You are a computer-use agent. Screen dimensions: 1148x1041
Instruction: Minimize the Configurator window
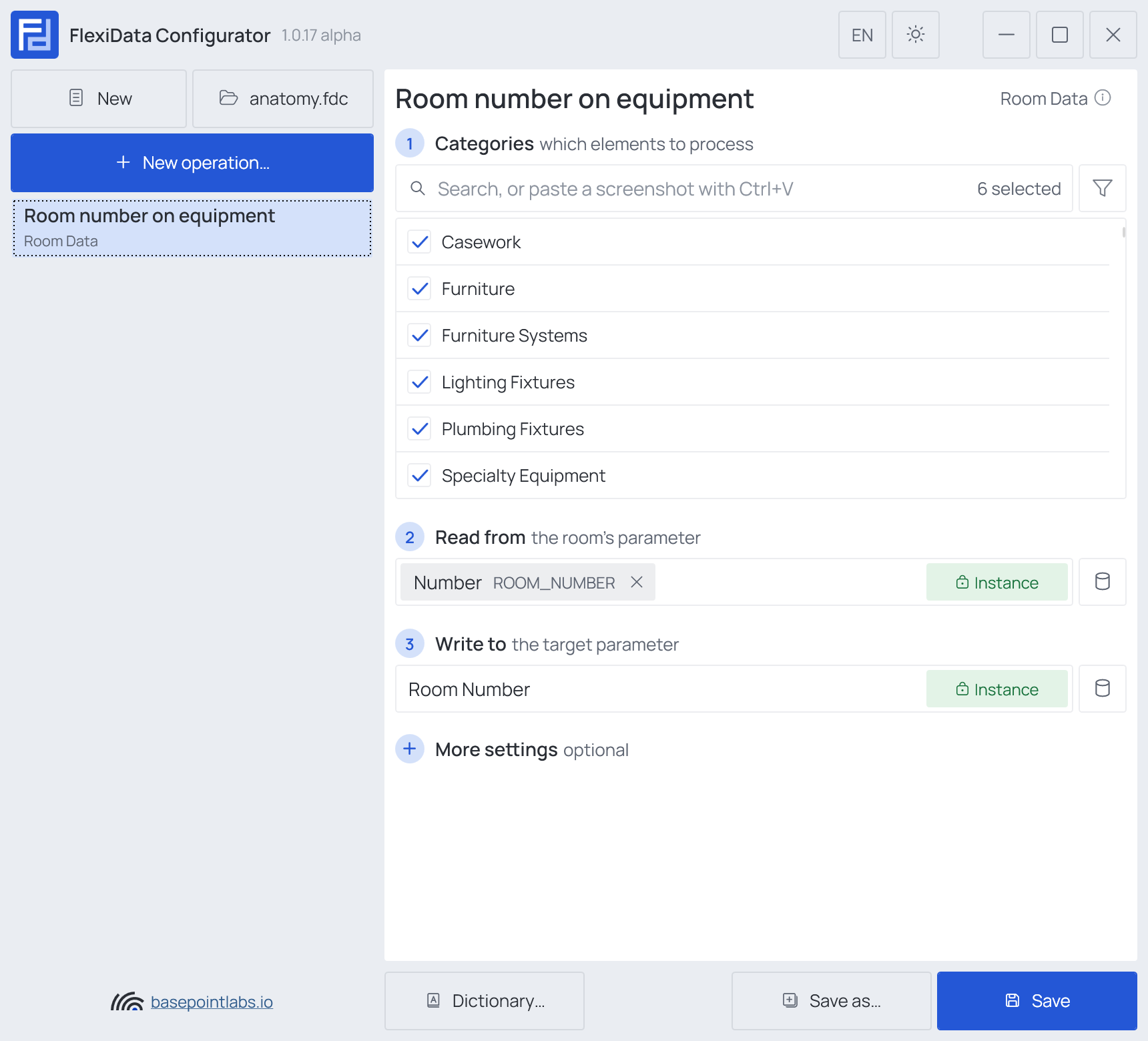click(1007, 35)
